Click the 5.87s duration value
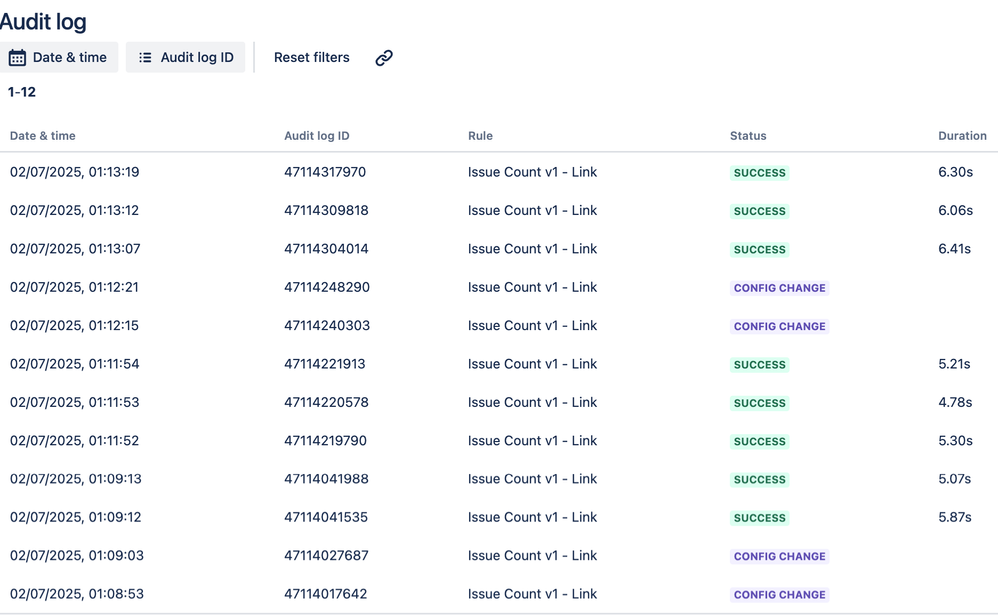The height and width of the screenshot is (616, 998). [955, 517]
